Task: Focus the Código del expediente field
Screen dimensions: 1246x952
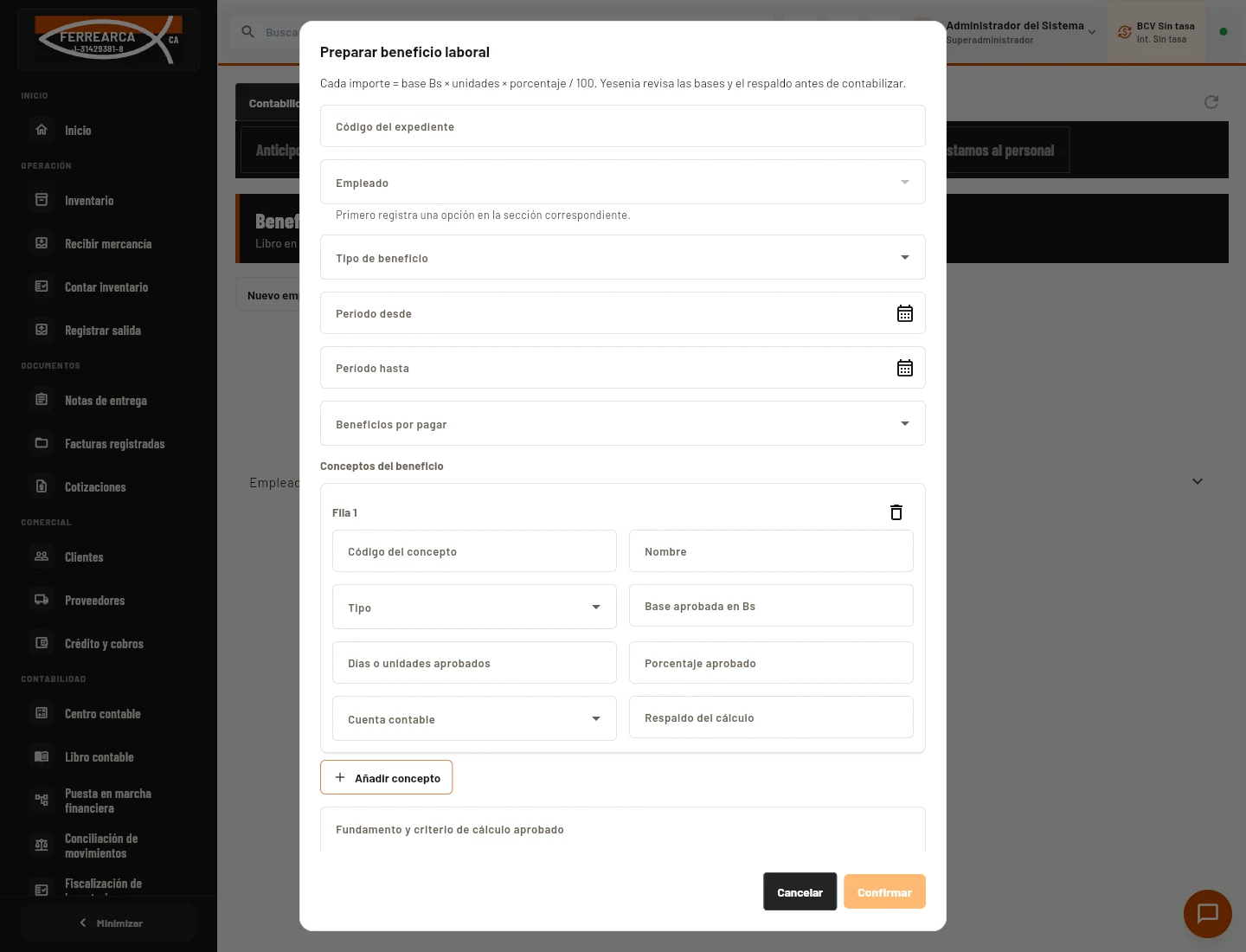Action: click(623, 126)
